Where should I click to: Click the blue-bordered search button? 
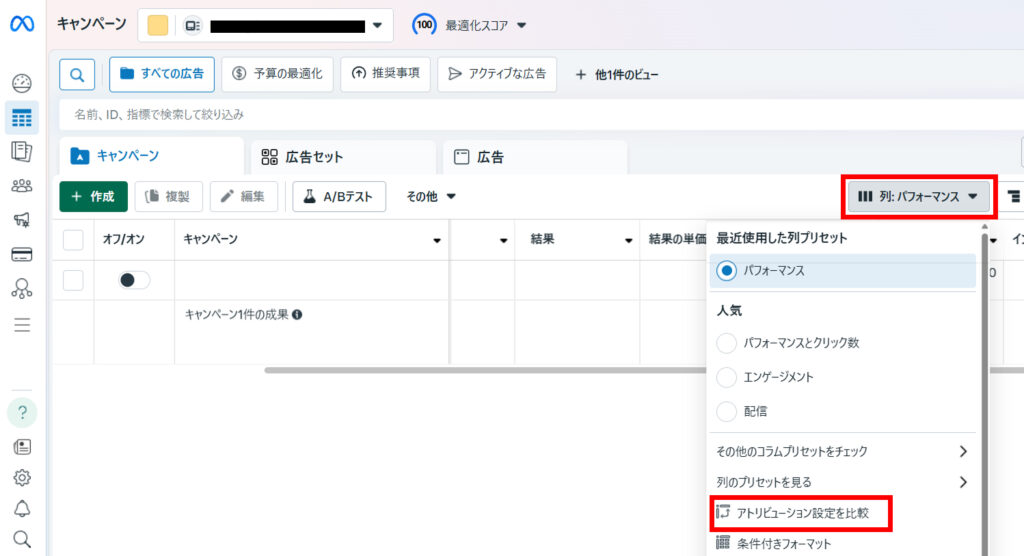(77, 74)
